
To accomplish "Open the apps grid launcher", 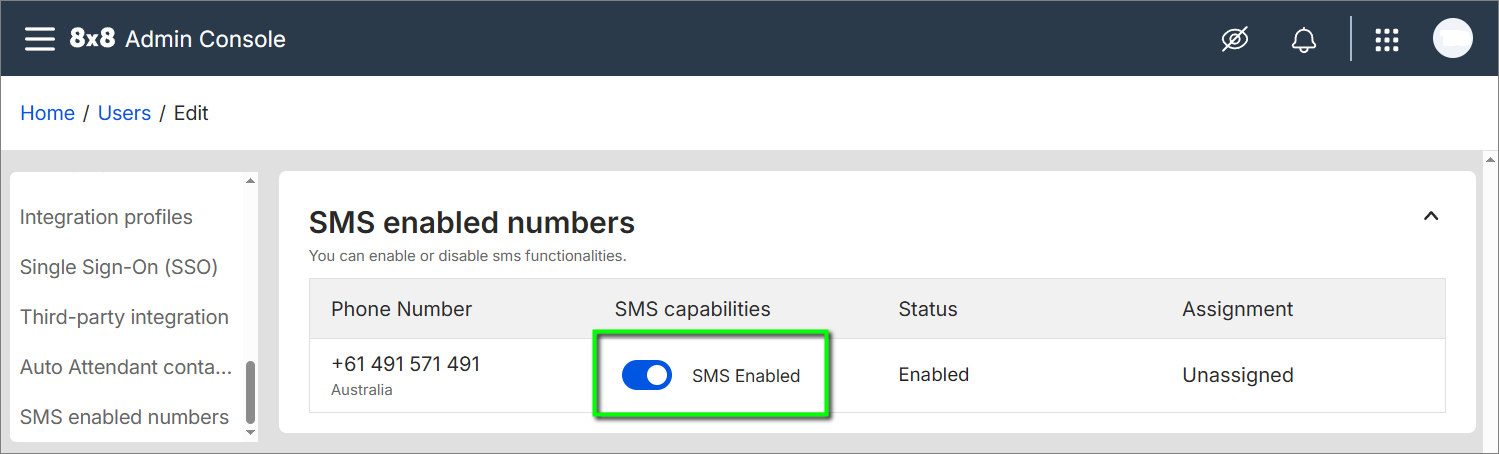I will pos(1386,40).
